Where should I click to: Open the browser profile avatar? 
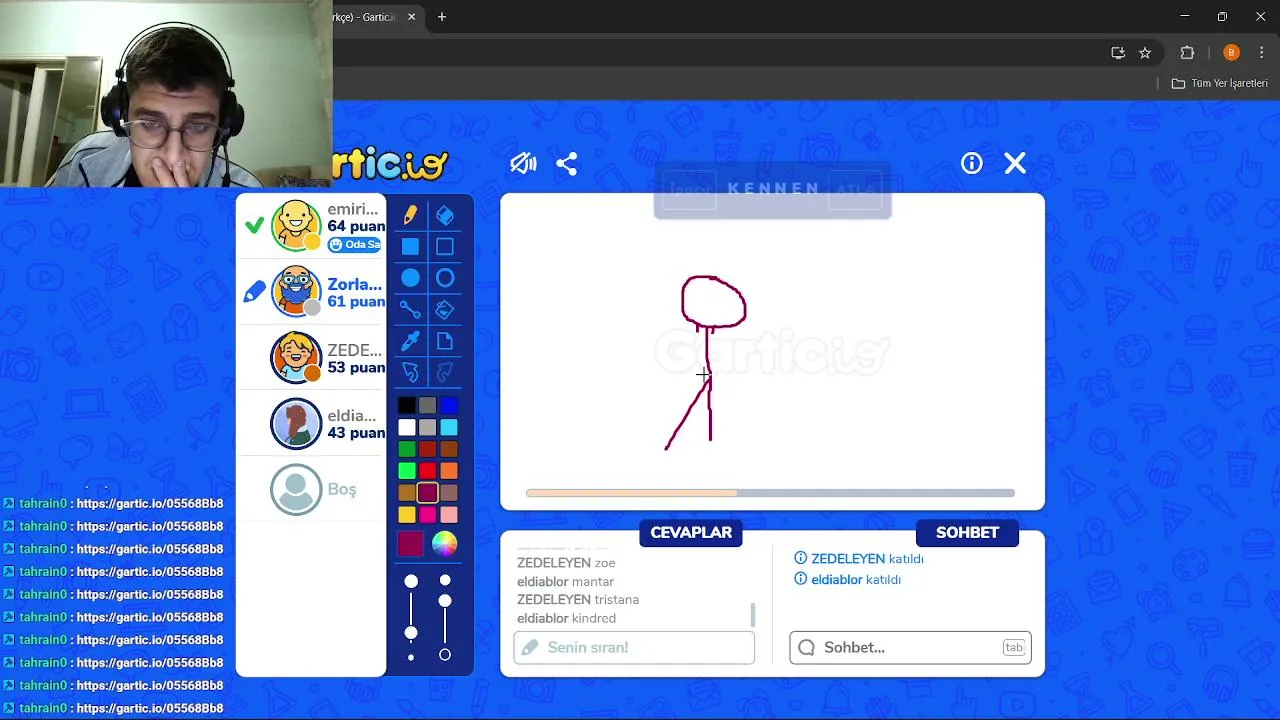pos(1231,53)
